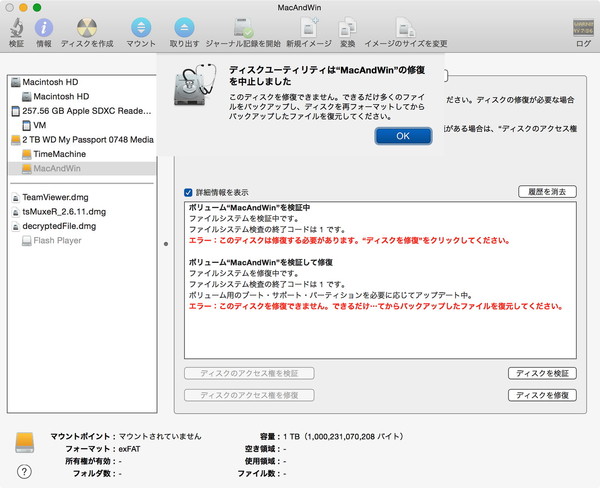Click the SDXC Reader card icon in sidebar

click(16, 111)
